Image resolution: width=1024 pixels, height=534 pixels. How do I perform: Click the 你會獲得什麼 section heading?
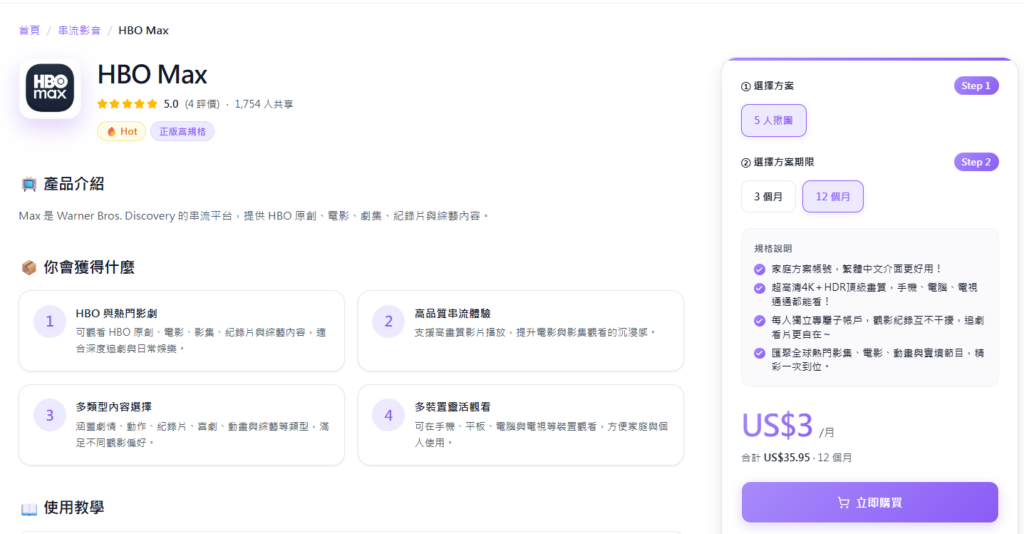89,267
